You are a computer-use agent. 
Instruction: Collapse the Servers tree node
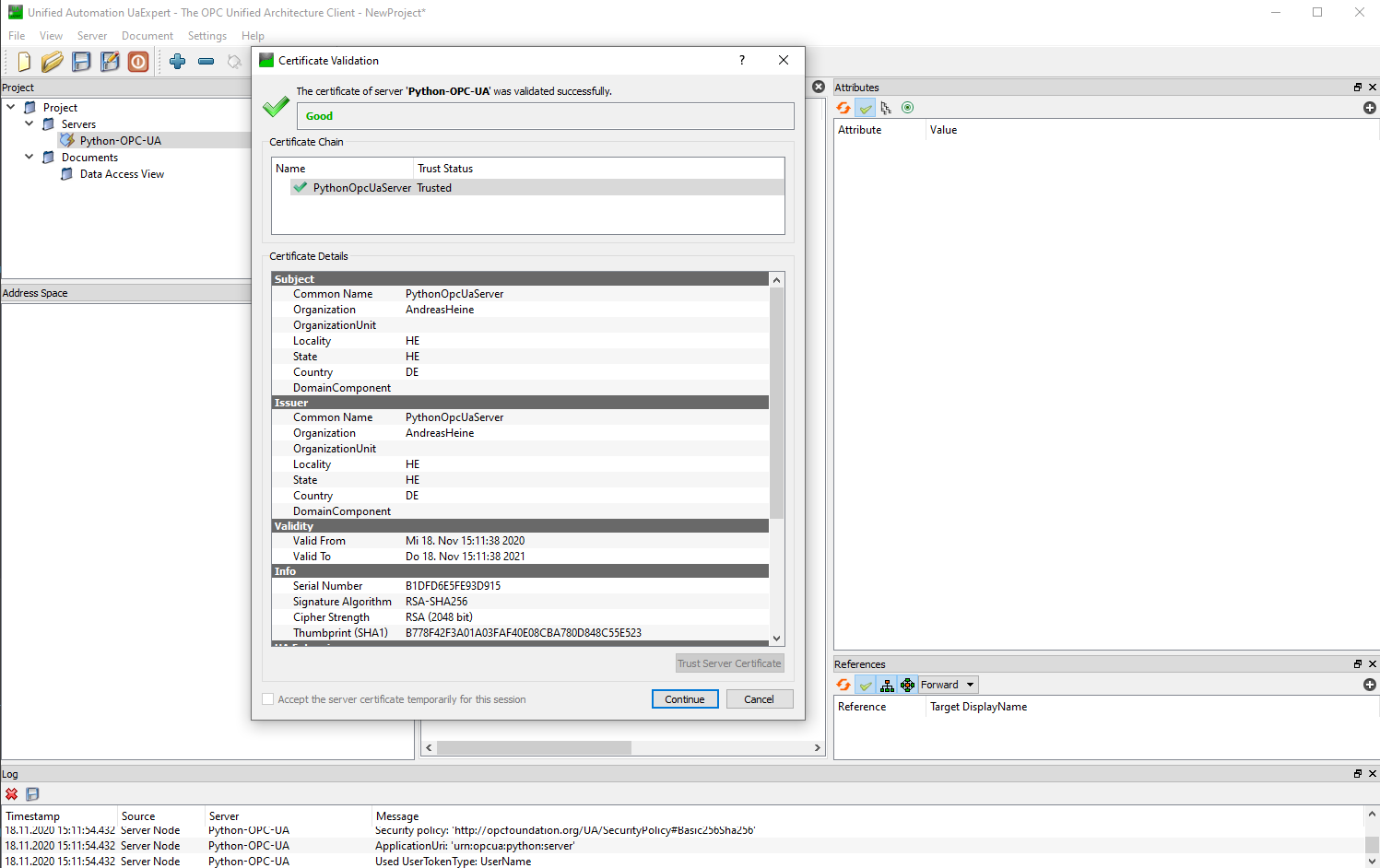(x=29, y=123)
